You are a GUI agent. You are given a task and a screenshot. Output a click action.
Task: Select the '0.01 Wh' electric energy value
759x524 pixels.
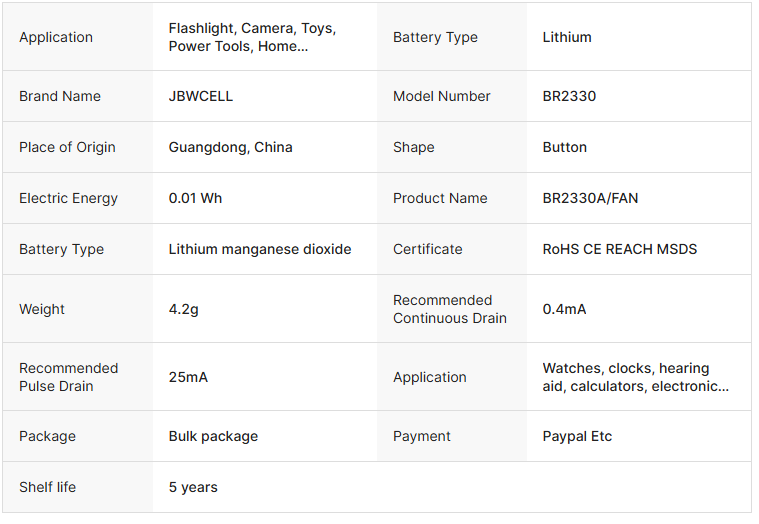tap(195, 198)
